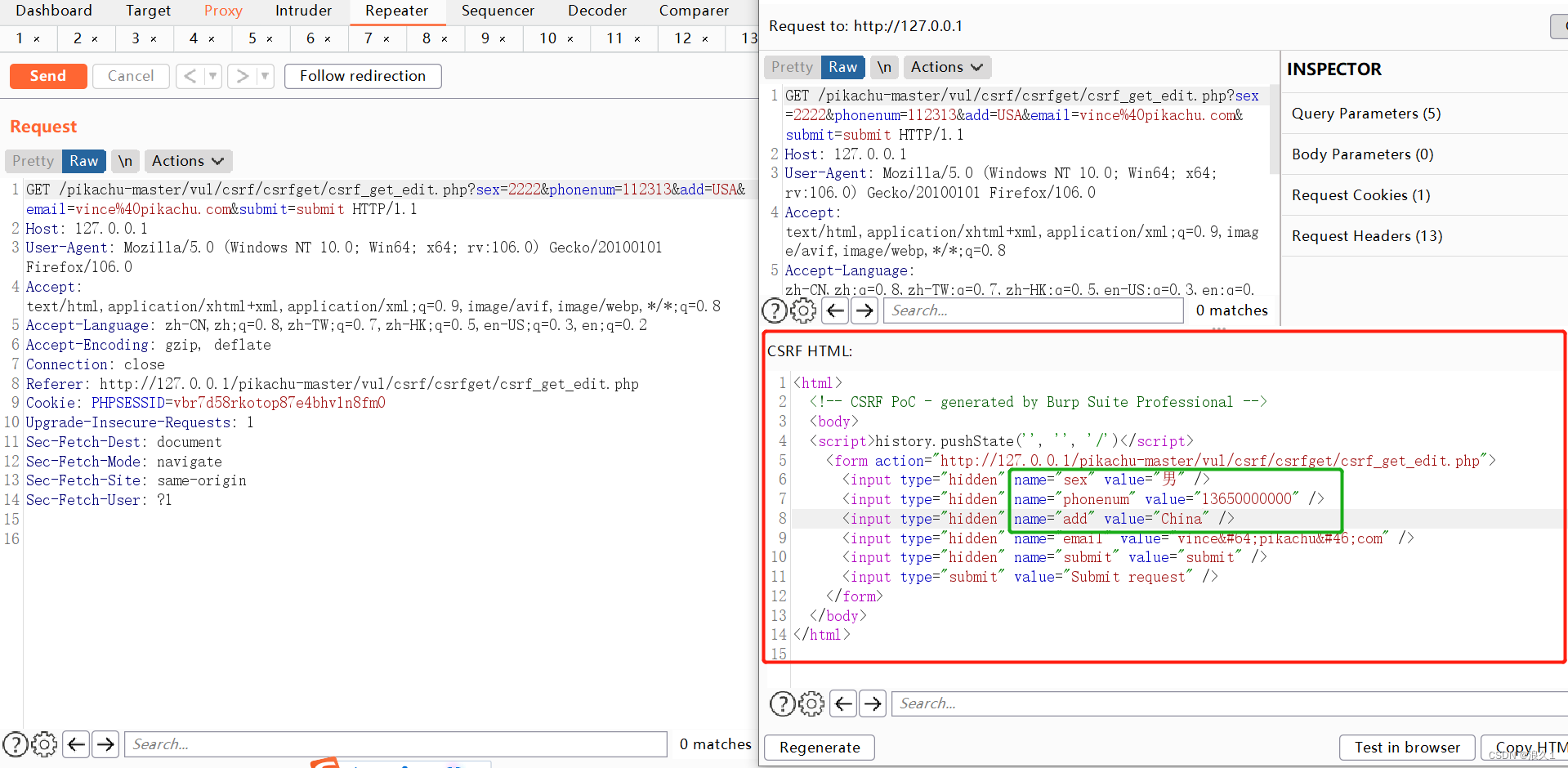Switch Request view to Raw
This screenshot has width=1568, height=768.
click(83, 161)
